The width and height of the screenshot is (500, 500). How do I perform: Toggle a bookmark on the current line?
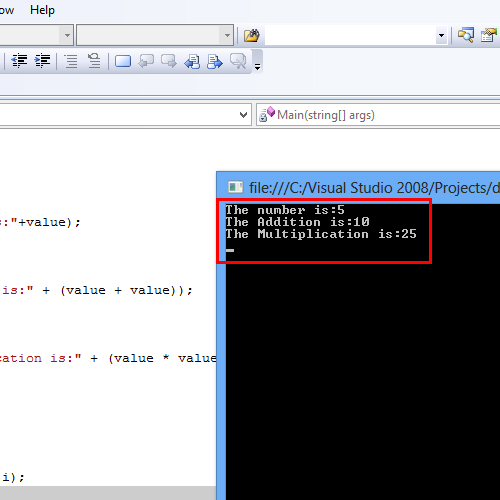click(123, 61)
